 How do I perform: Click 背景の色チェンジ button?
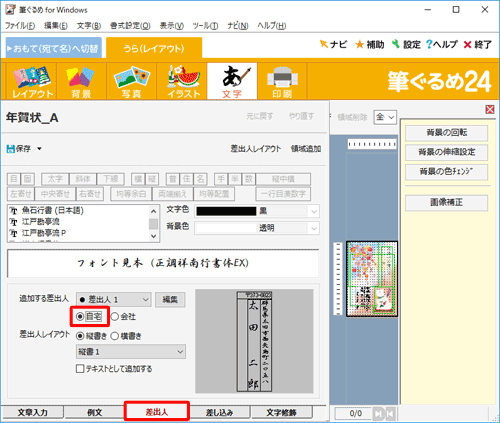pyautogui.click(x=446, y=172)
